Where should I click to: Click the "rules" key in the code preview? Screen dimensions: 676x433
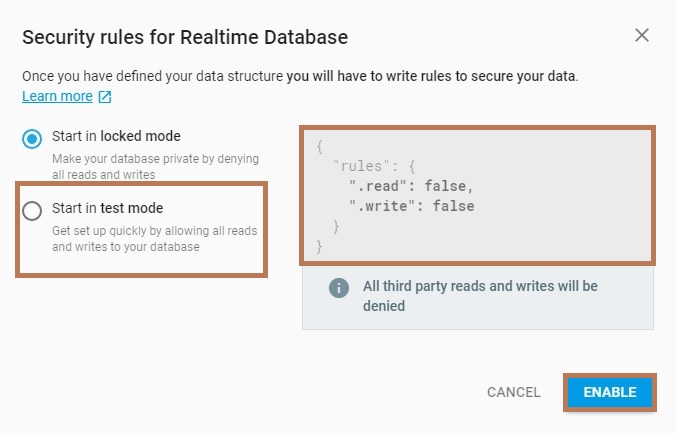360,166
